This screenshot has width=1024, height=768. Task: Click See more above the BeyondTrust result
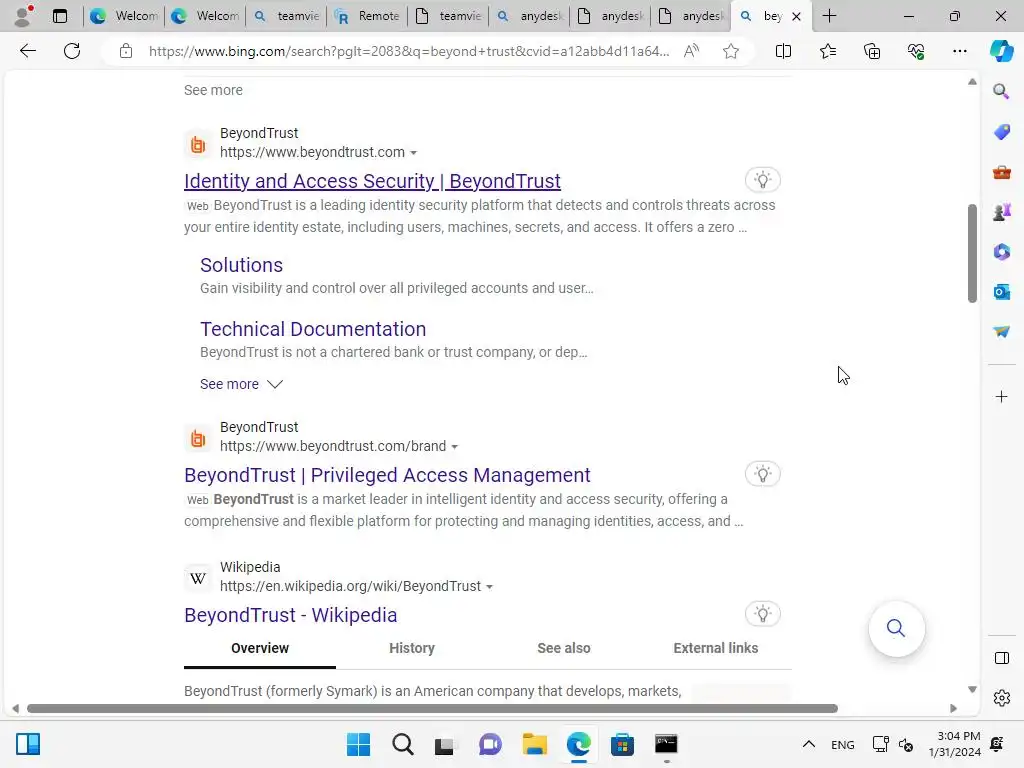(213, 90)
